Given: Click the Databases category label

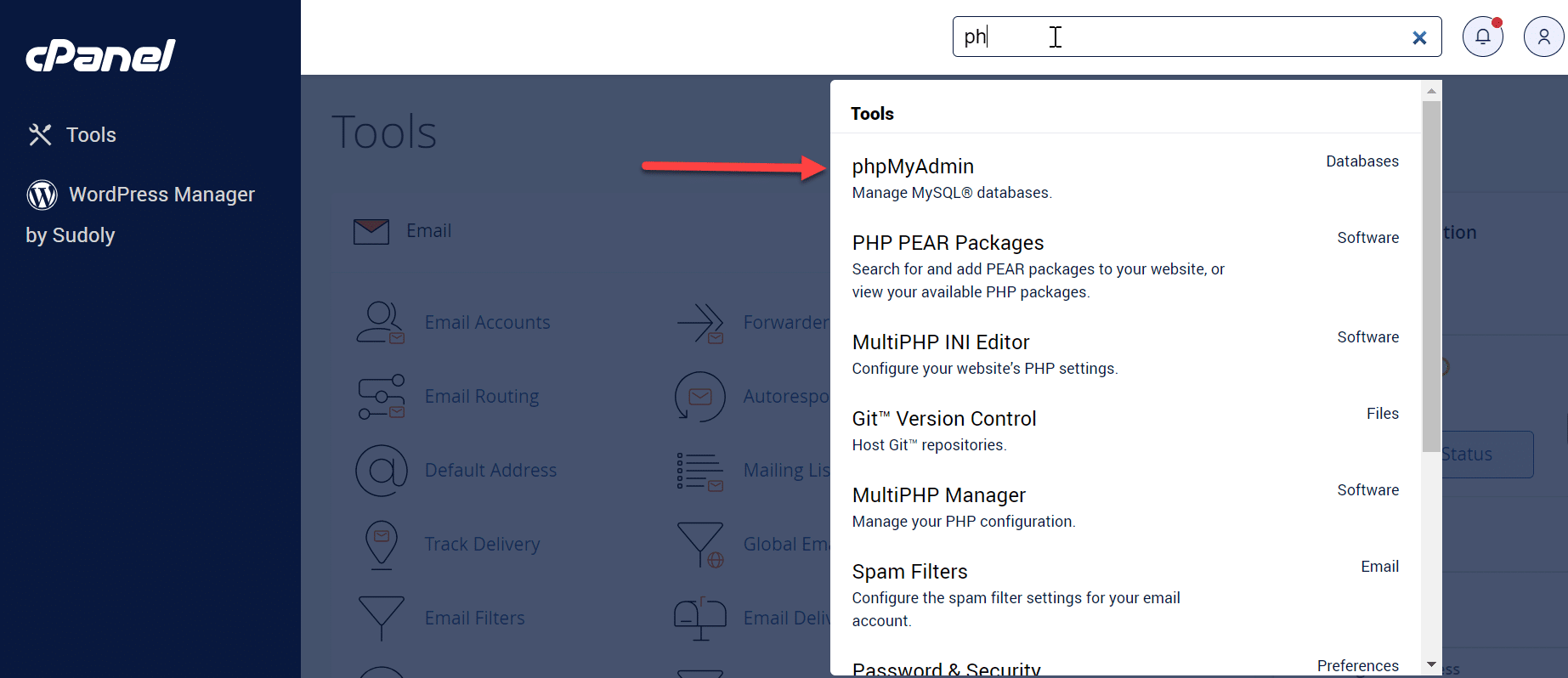Looking at the screenshot, I should tap(1362, 161).
